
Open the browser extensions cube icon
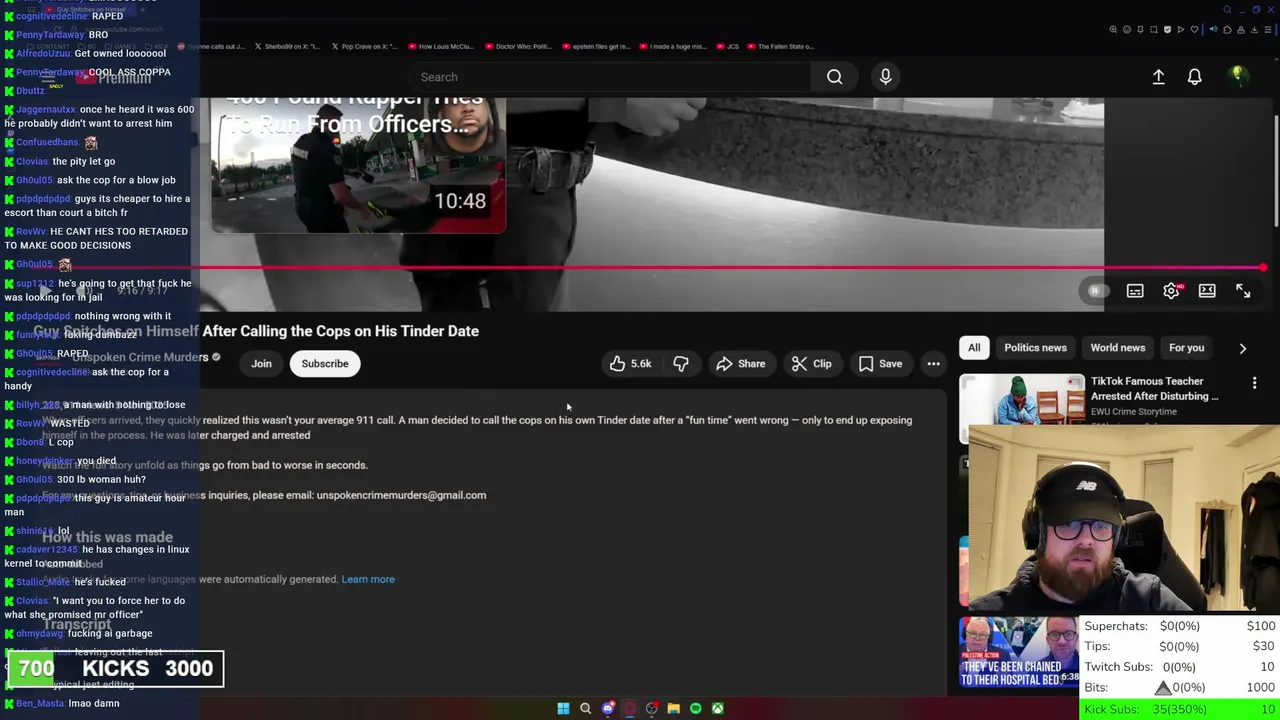pos(1227,30)
